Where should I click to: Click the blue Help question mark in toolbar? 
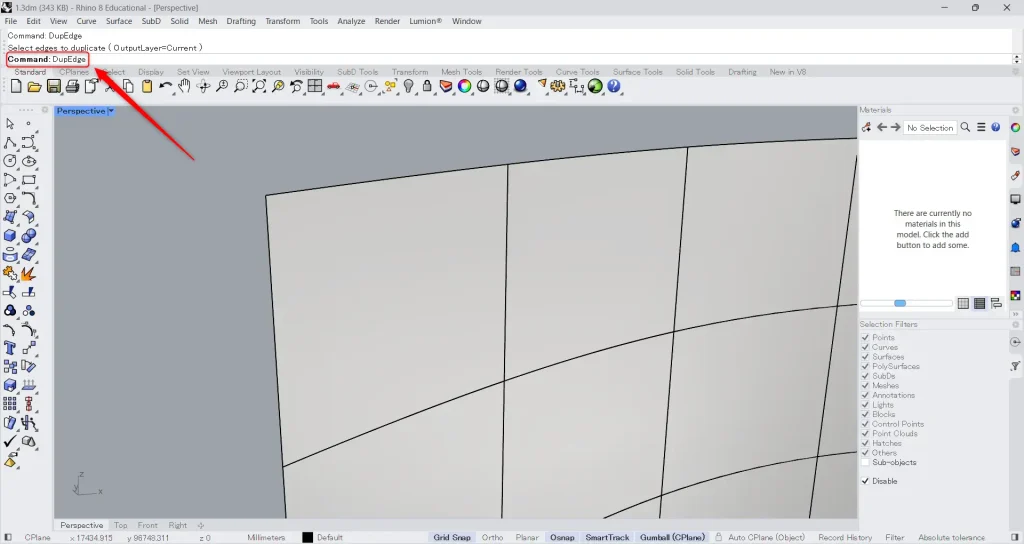(614, 86)
